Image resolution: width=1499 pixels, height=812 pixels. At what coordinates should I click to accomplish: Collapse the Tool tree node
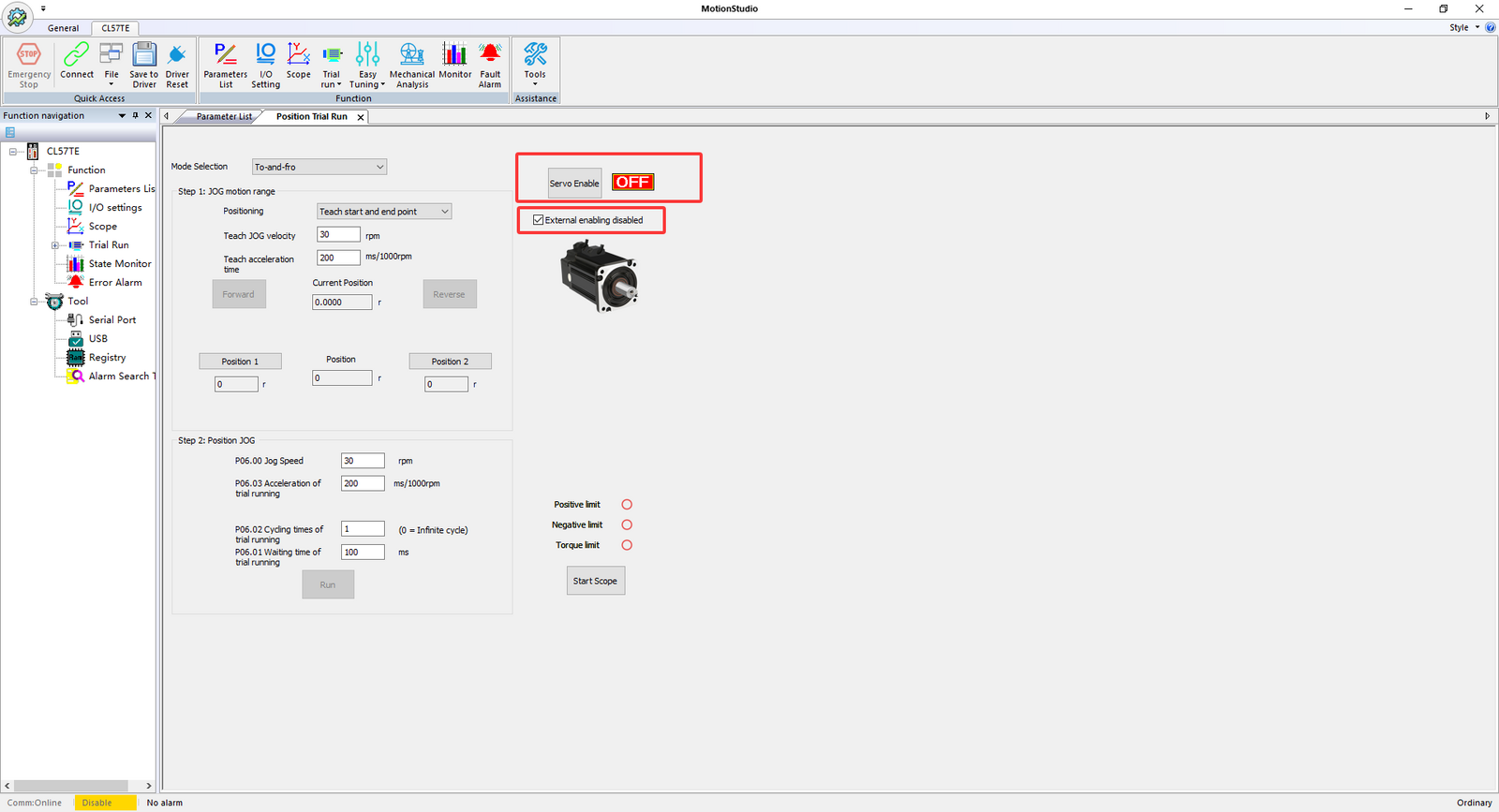coord(34,302)
